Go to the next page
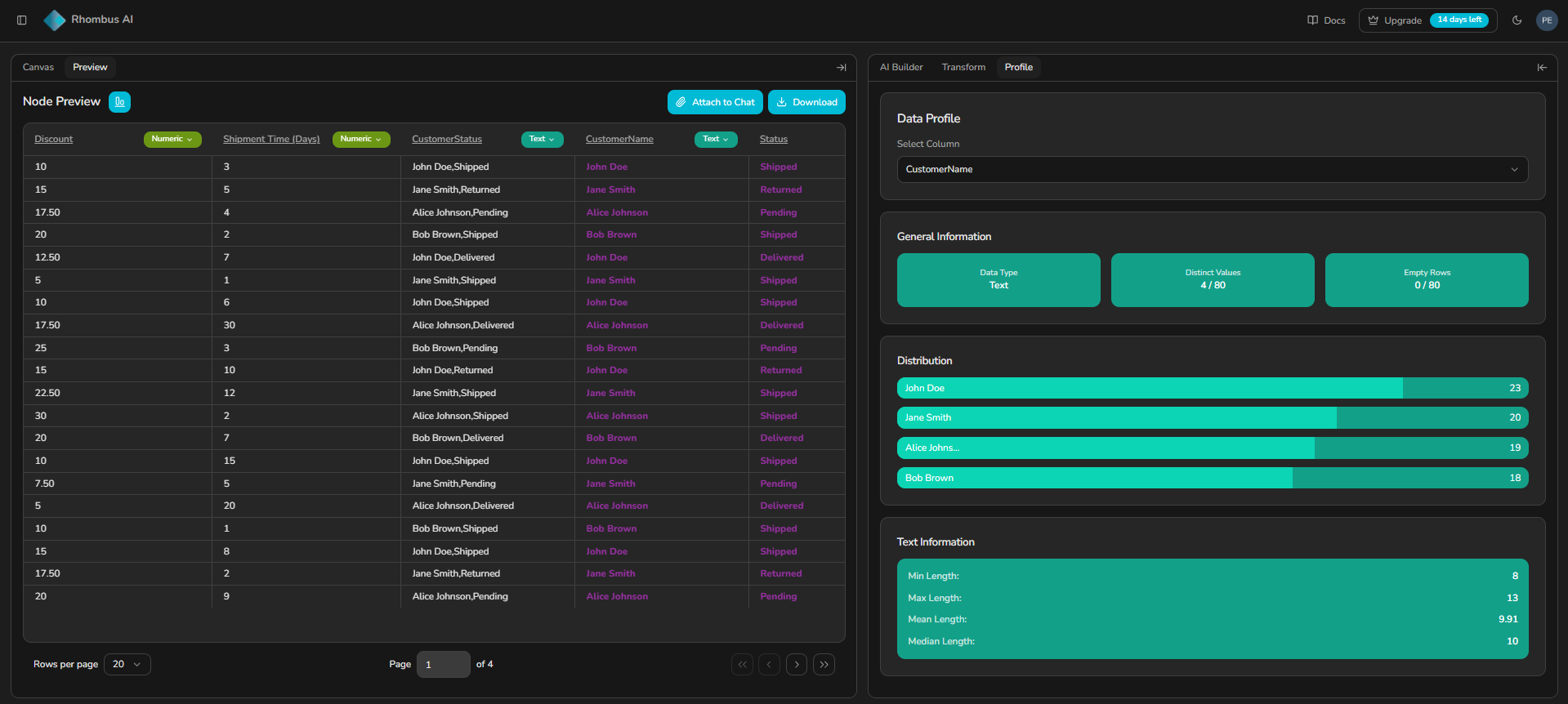Viewport: 1568px width, 704px height. tap(797, 665)
